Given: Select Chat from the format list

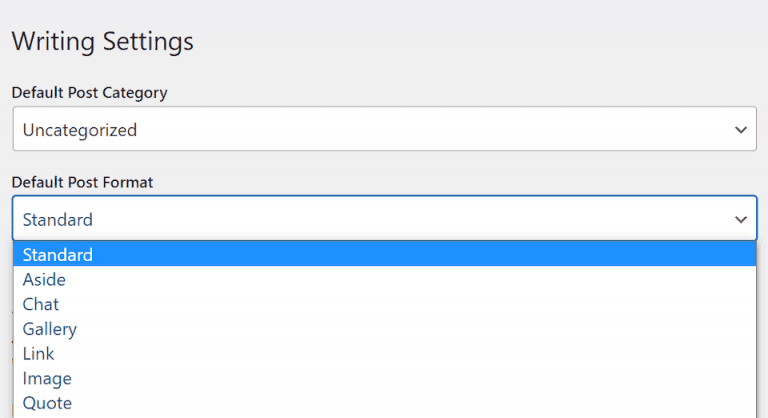Looking at the screenshot, I should click(41, 304).
